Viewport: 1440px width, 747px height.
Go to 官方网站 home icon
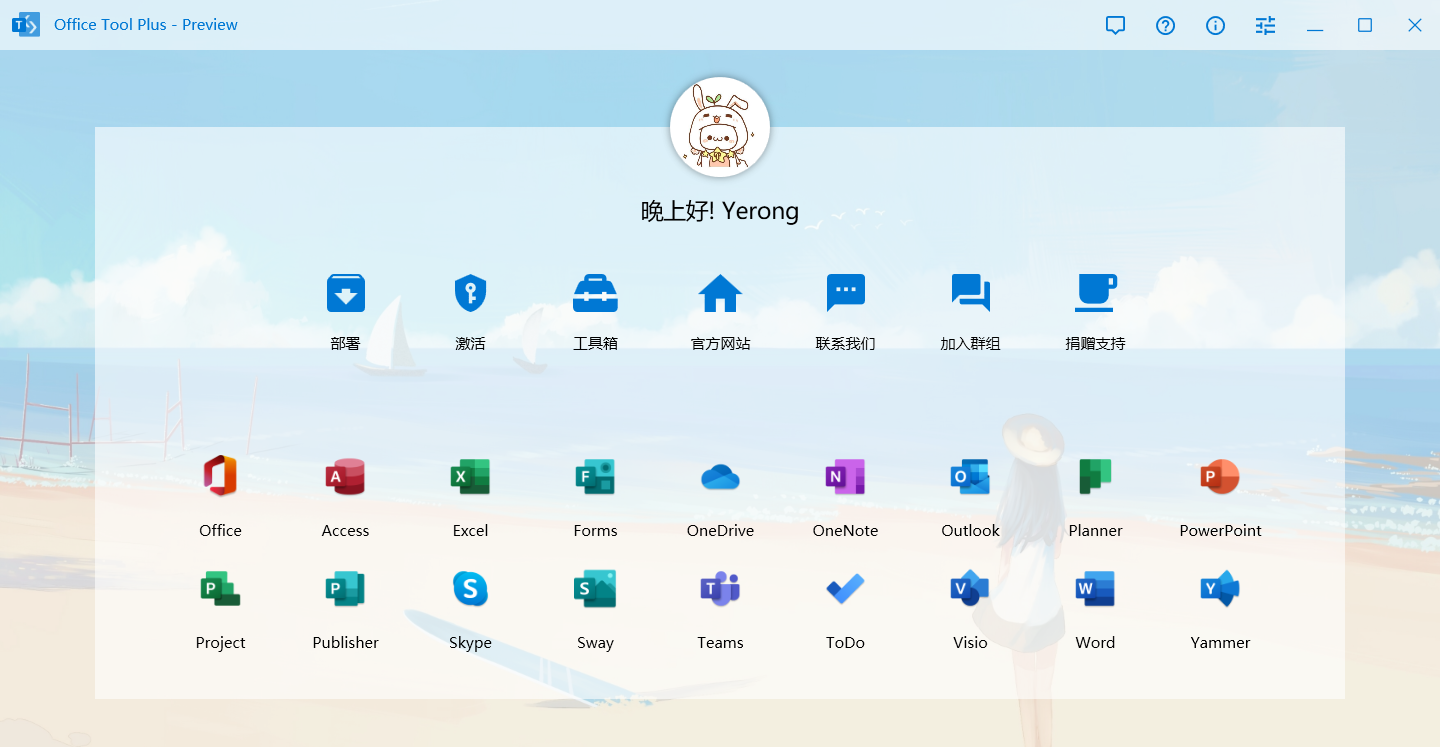[x=720, y=294]
